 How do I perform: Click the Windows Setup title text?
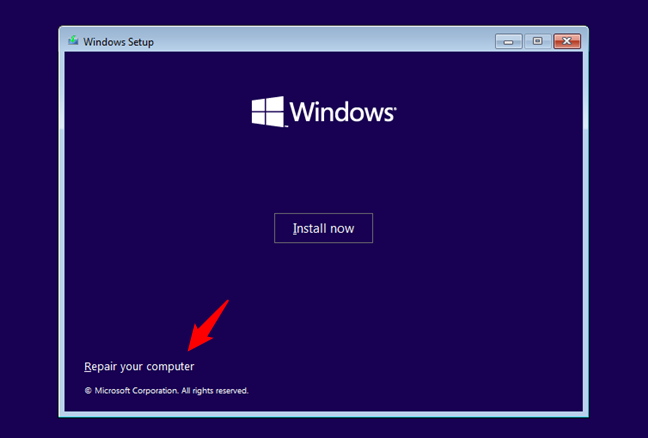click(x=118, y=42)
